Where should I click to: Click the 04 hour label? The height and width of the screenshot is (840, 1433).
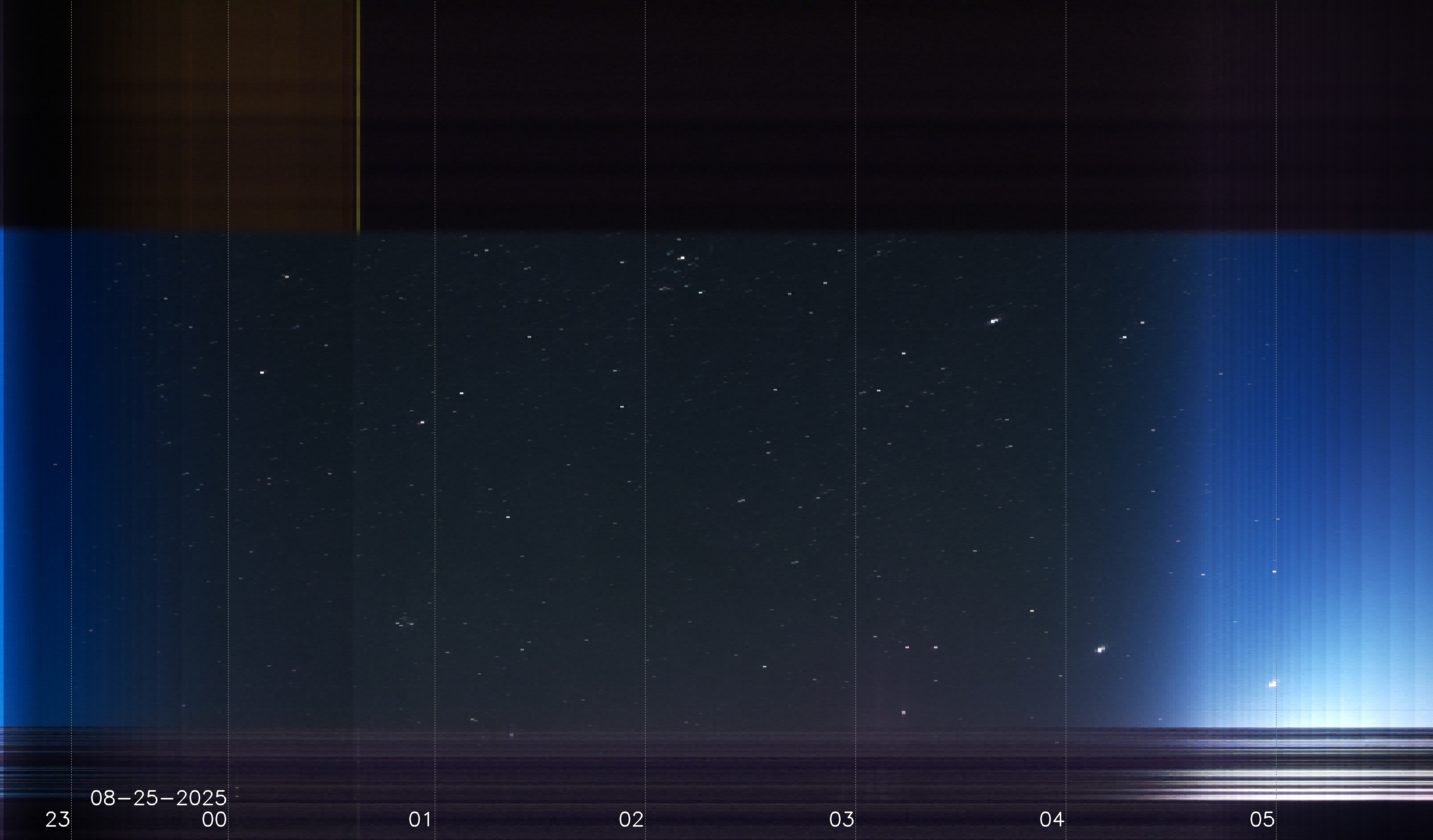(1052, 820)
